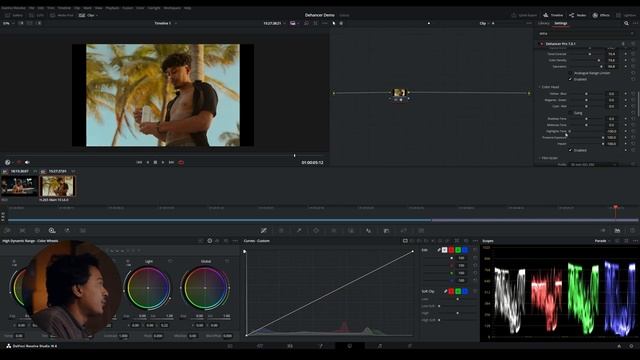Open the Gallery panel

(14, 15)
